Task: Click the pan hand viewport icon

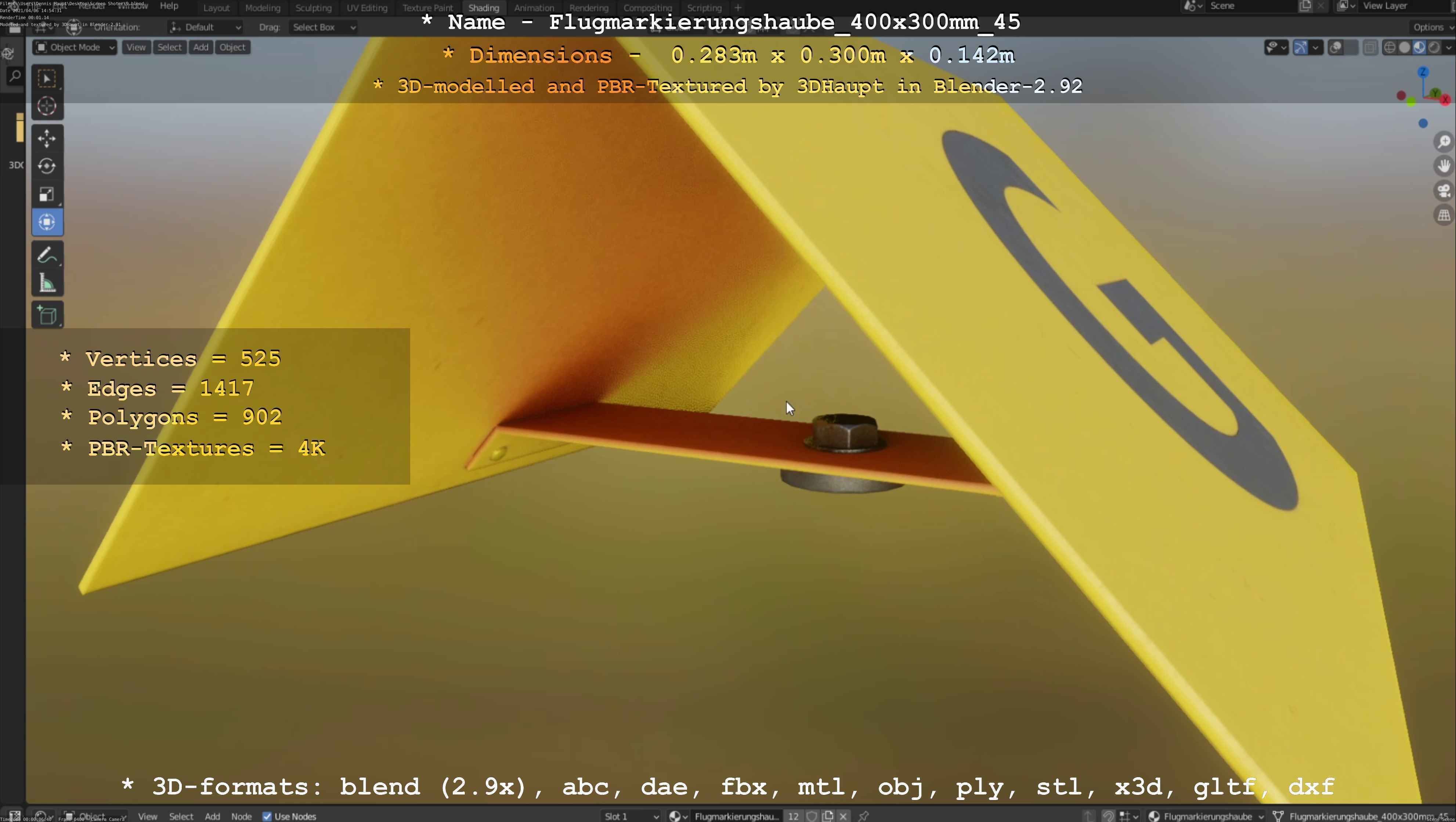Action: tap(1444, 166)
